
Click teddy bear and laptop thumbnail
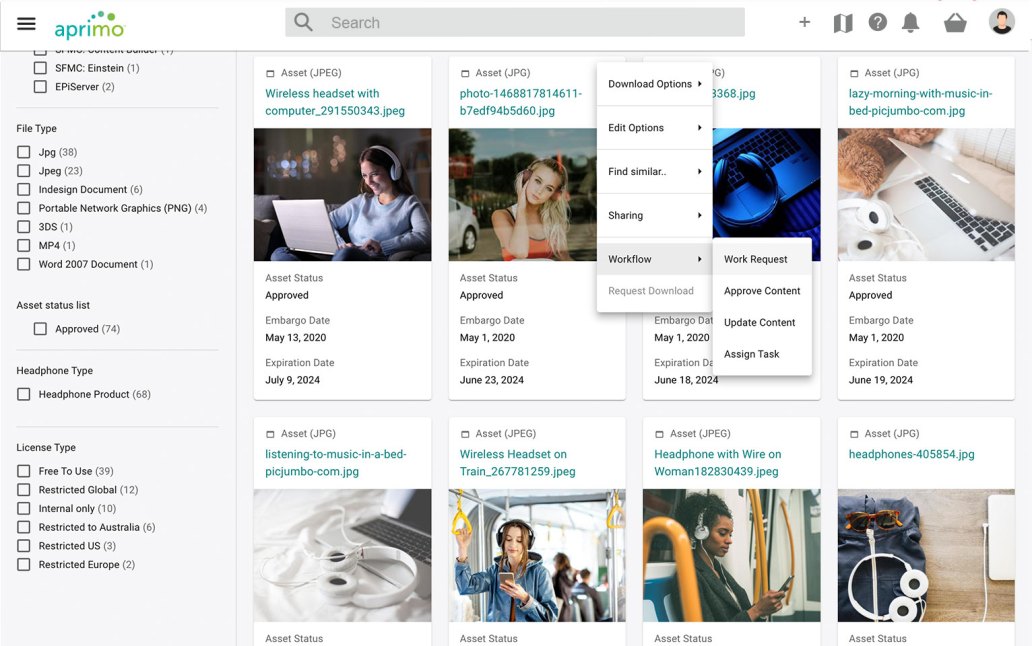click(x=926, y=195)
